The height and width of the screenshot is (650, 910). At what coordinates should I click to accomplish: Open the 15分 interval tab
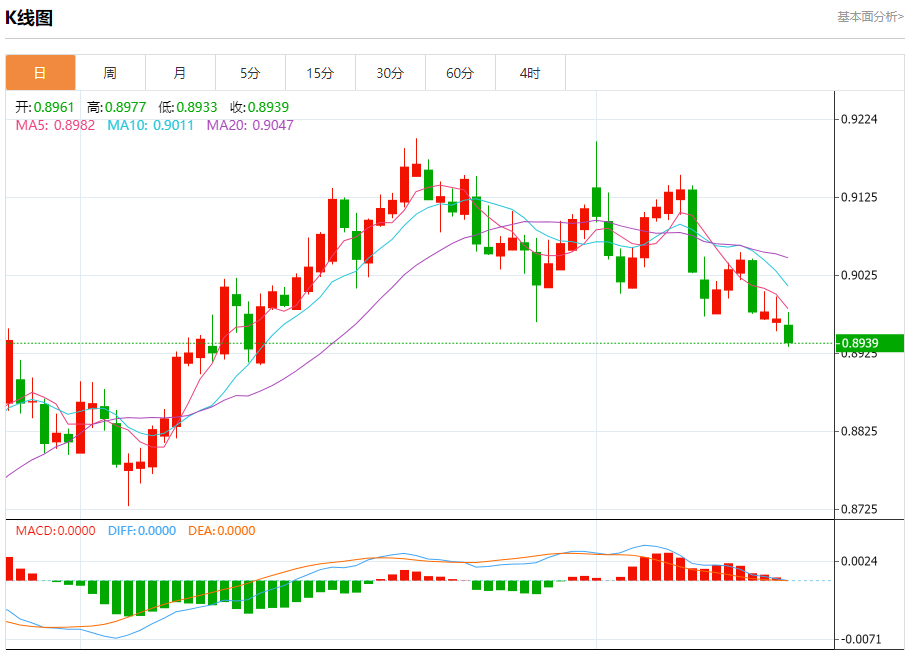[320, 73]
